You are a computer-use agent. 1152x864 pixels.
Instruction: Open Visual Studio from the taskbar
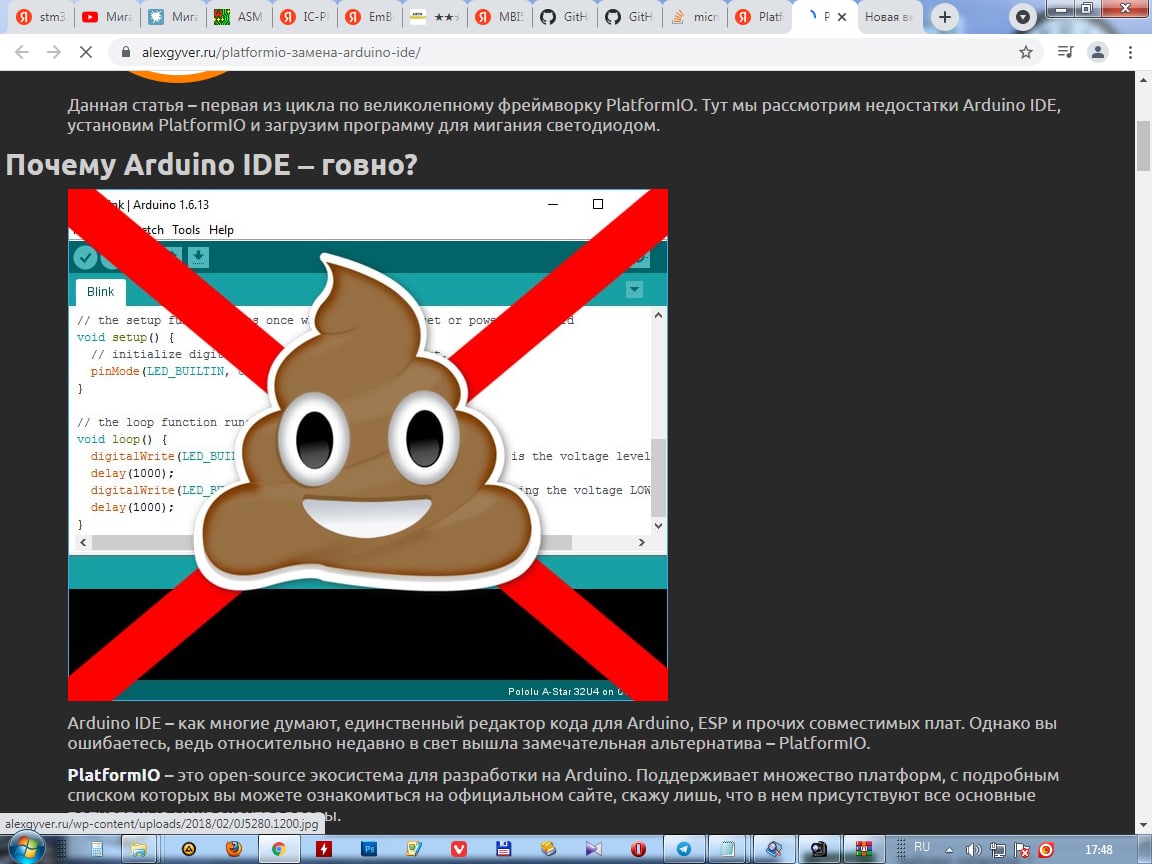pos(593,849)
